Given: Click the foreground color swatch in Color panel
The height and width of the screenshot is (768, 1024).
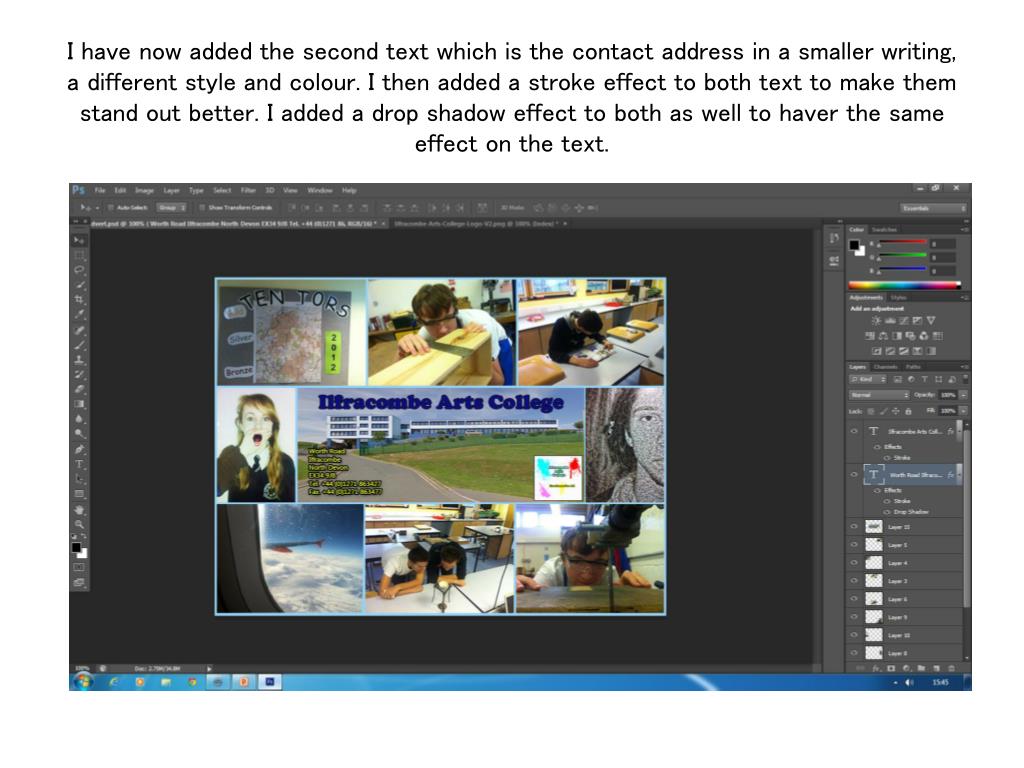Looking at the screenshot, I should pos(854,245).
